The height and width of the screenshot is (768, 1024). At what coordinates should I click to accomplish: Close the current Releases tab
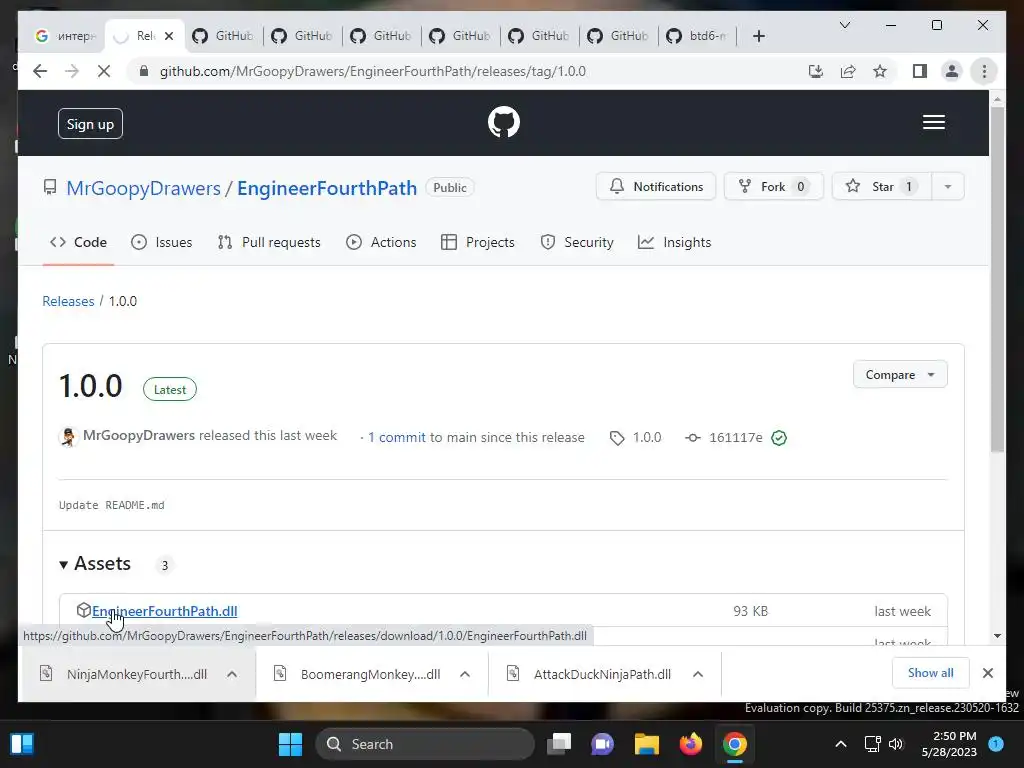[x=169, y=36]
